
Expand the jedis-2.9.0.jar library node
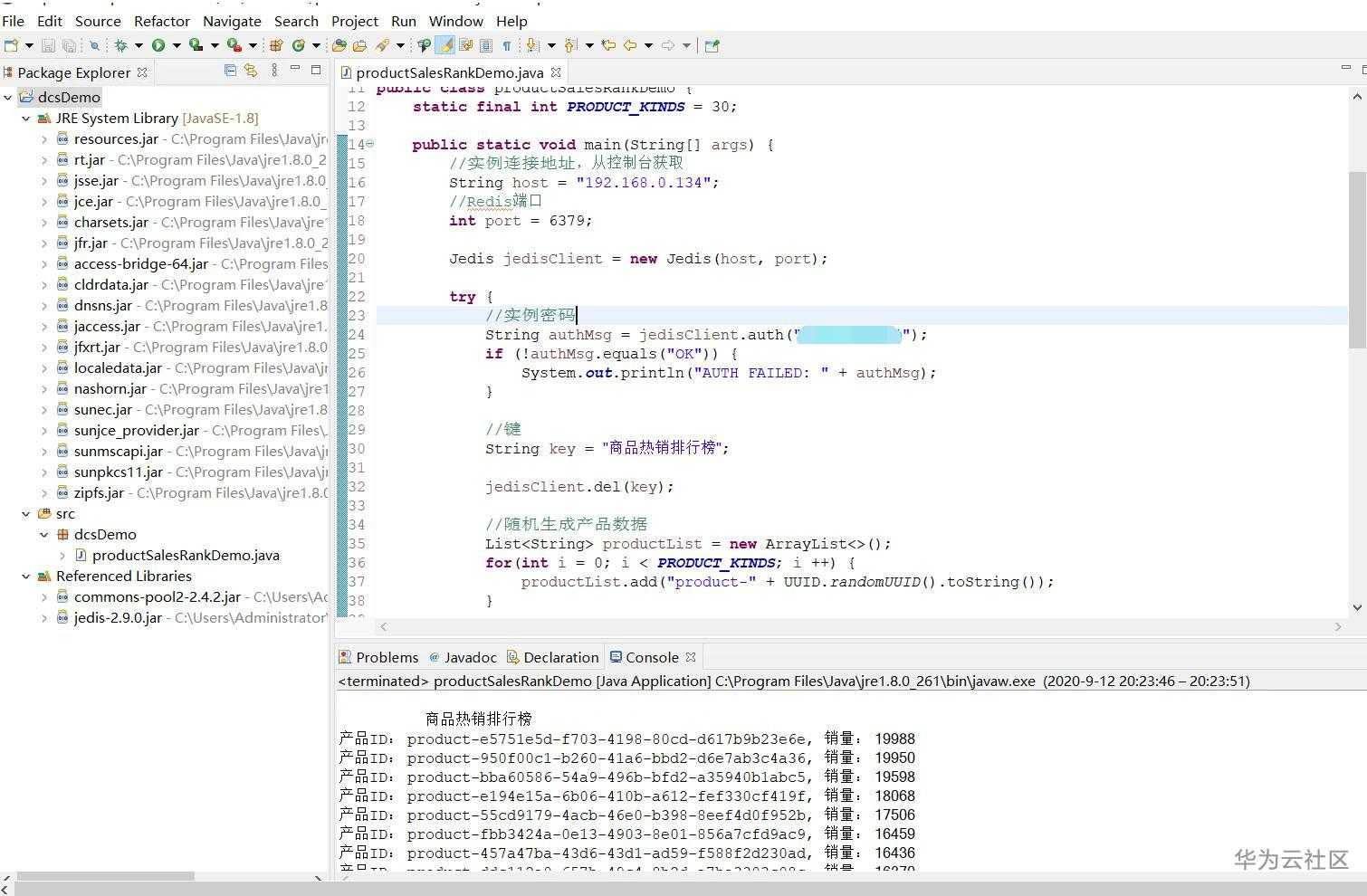(44, 618)
